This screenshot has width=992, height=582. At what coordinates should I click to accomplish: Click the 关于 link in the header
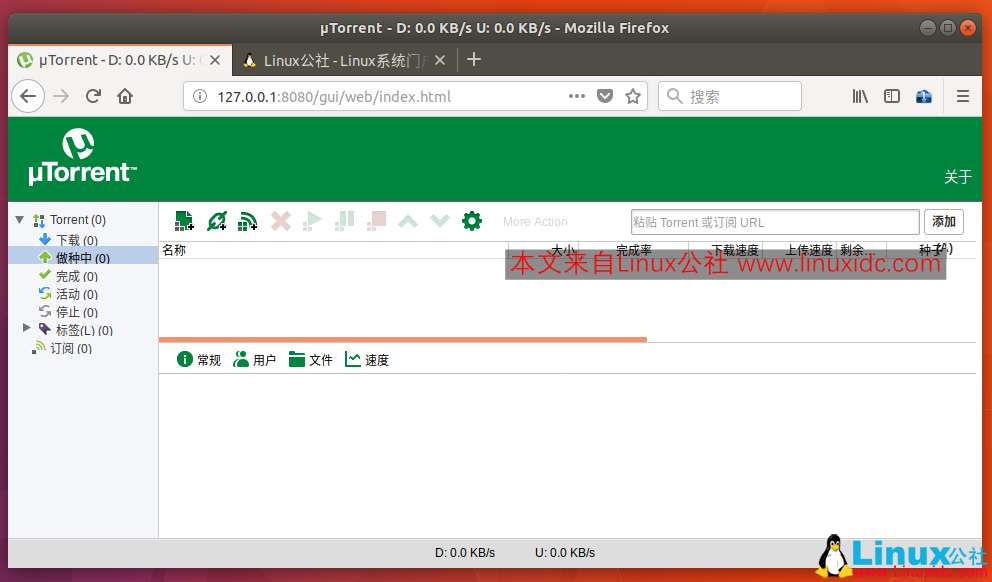[x=958, y=177]
